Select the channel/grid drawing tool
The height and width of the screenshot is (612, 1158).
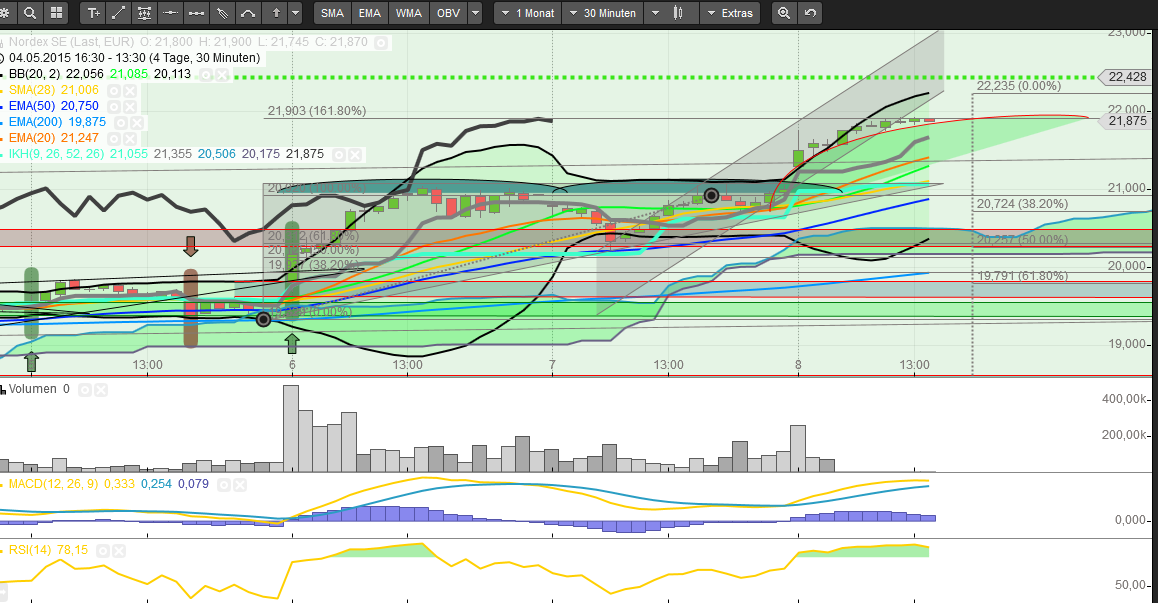[x=145, y=13]
